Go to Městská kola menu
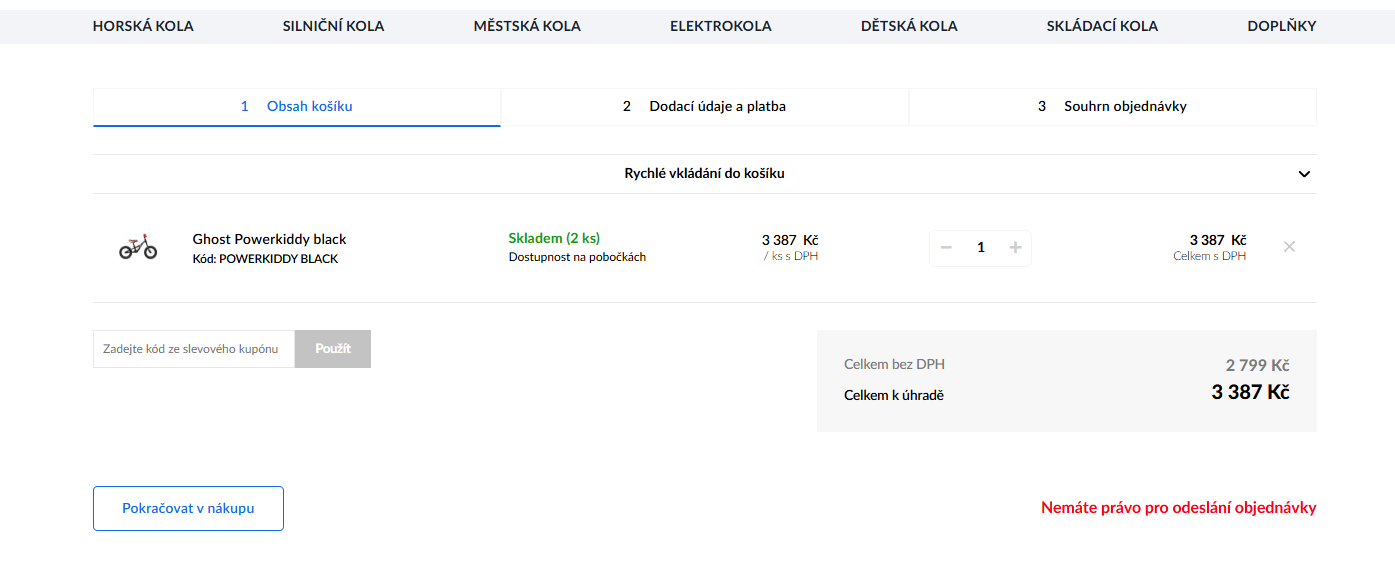The width and height of the screenshot is (1395, 566). click(527, 26)
